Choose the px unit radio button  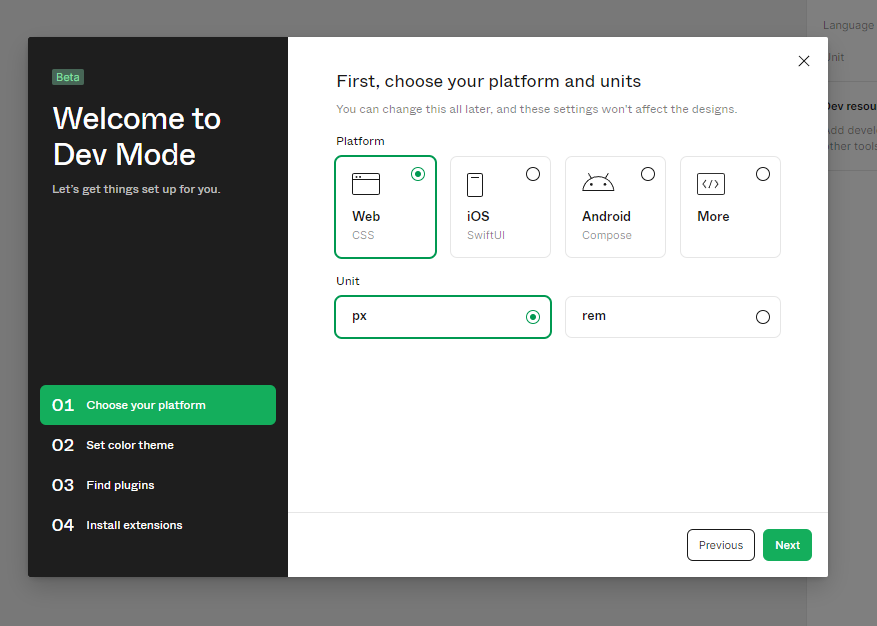(x=533, y=317)
